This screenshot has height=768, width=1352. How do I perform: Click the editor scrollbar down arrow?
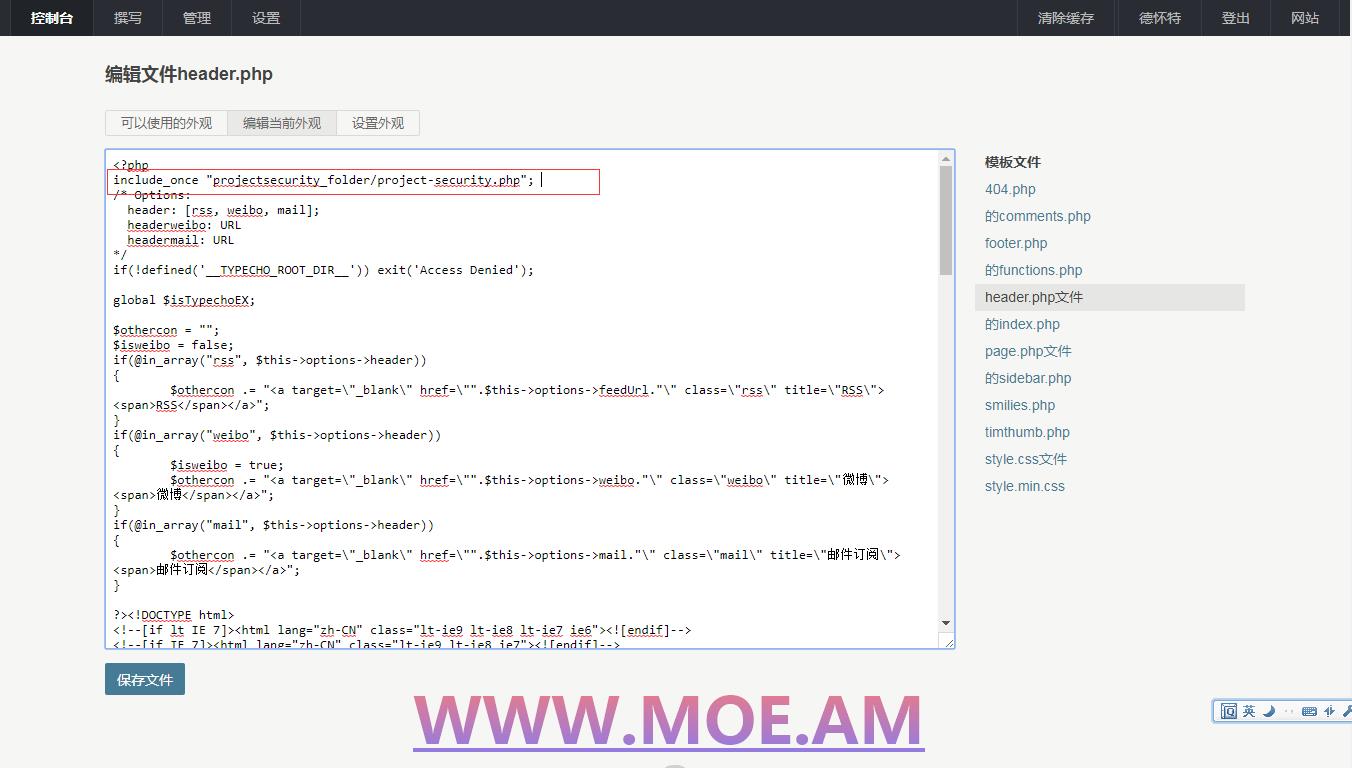point(946,623)
